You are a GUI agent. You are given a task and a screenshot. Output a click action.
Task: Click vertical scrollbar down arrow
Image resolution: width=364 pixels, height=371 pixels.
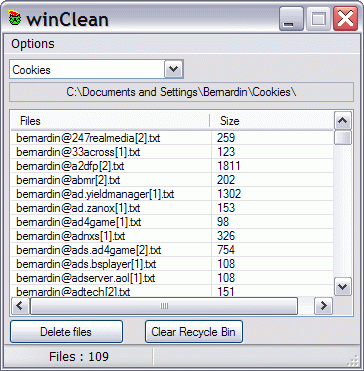343,286
